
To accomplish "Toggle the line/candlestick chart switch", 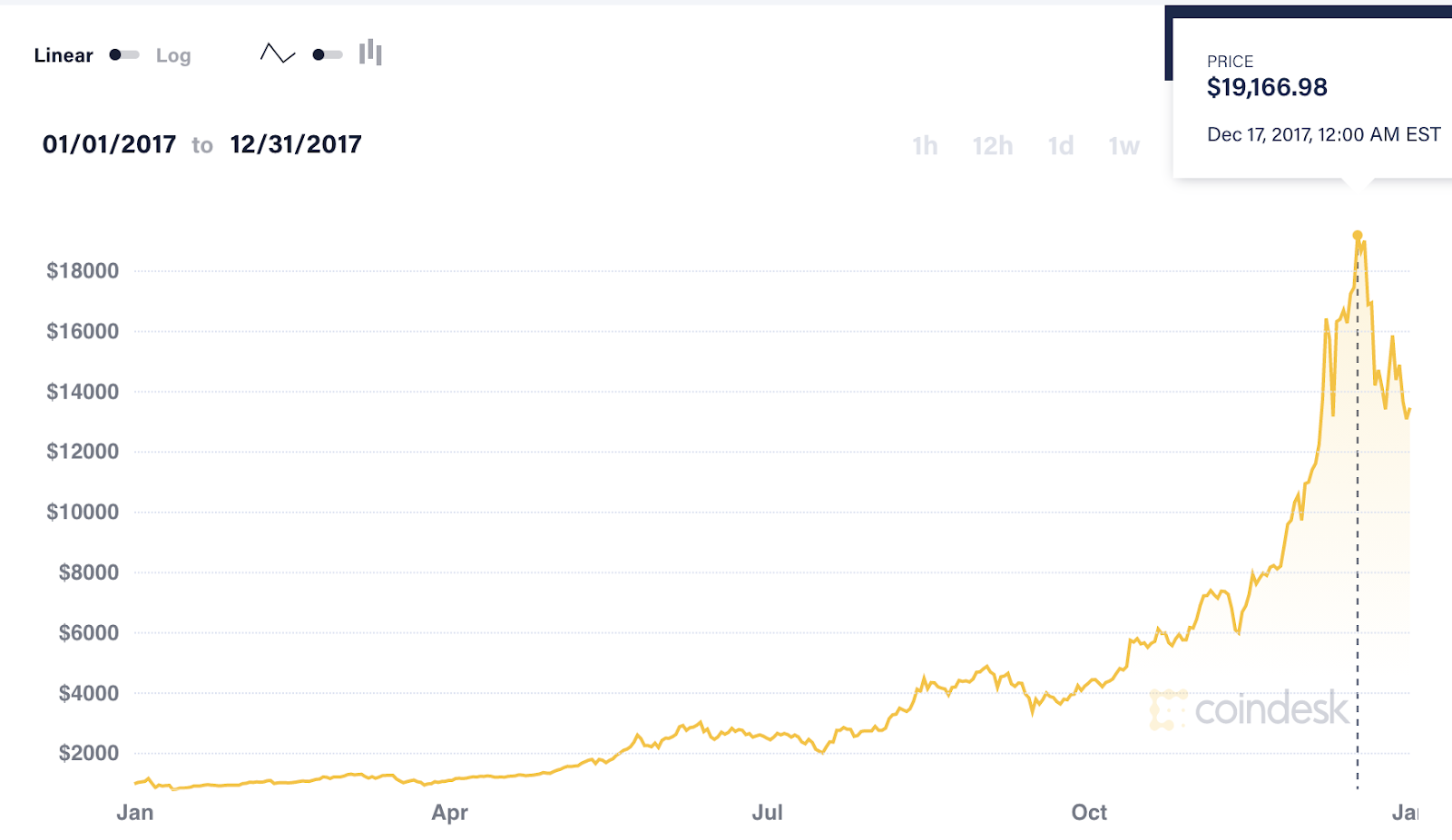I will click(328, 54).
